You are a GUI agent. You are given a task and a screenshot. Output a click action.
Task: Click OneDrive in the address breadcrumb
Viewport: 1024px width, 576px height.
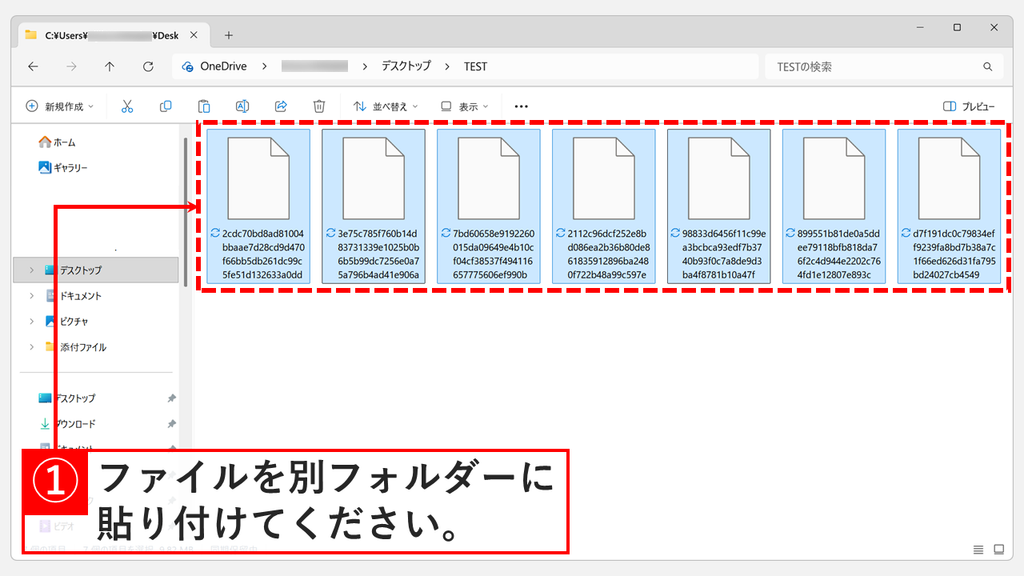click(x=223, y=67)
